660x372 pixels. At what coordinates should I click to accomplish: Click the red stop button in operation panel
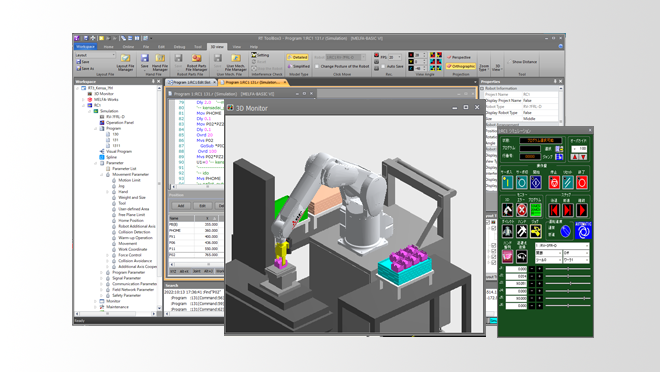click(554, 183)
